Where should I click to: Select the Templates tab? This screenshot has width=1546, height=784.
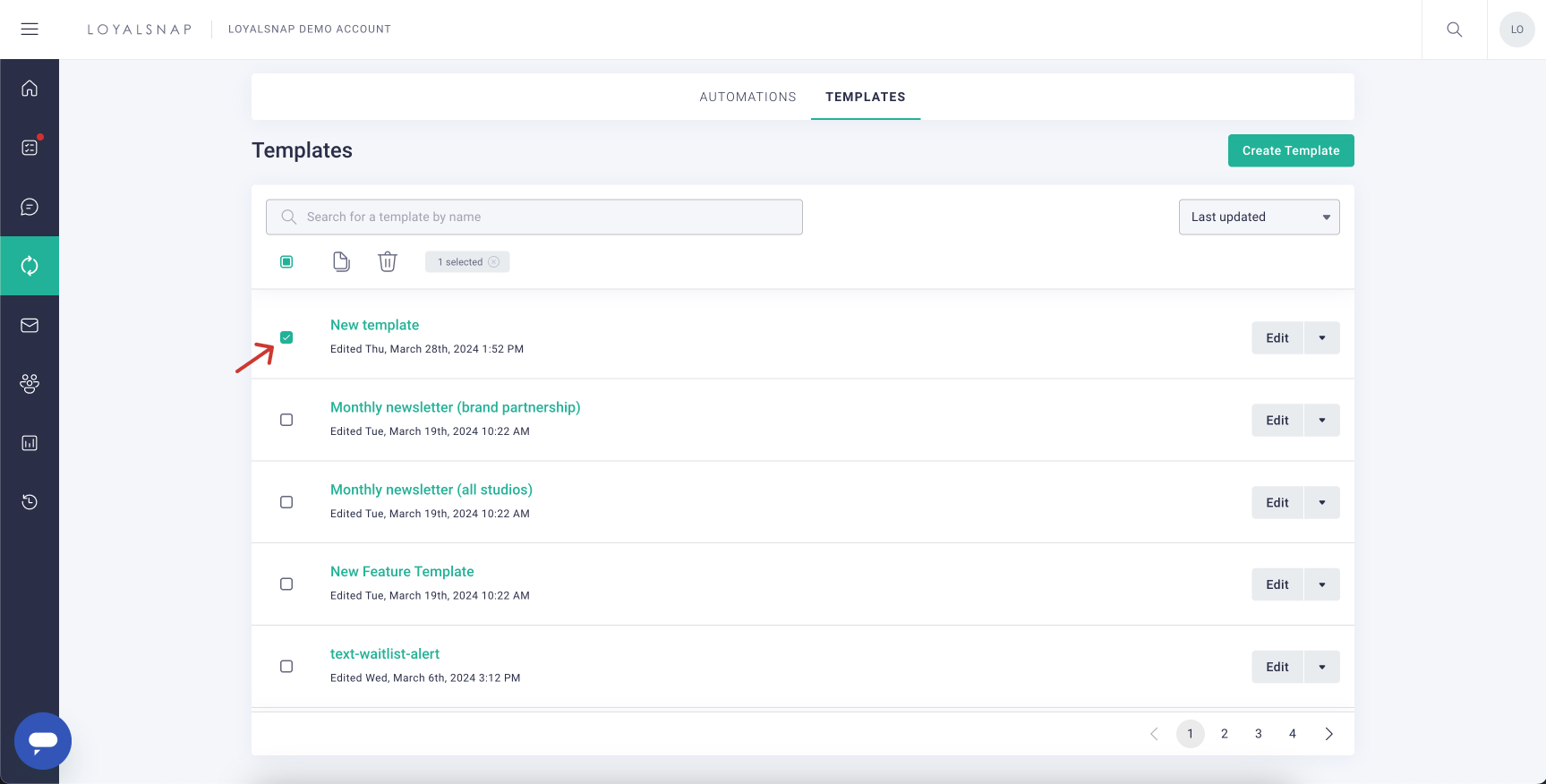pos(866,97)
